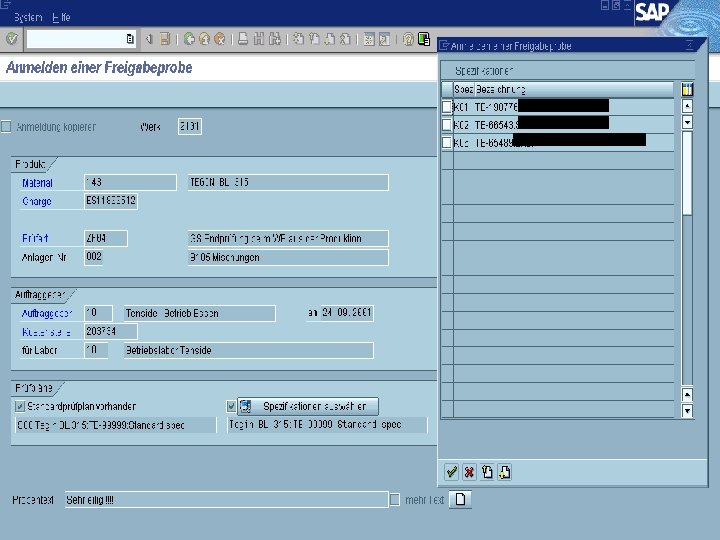Click the document icon beside mehr Text

click(x=460, y=500)
